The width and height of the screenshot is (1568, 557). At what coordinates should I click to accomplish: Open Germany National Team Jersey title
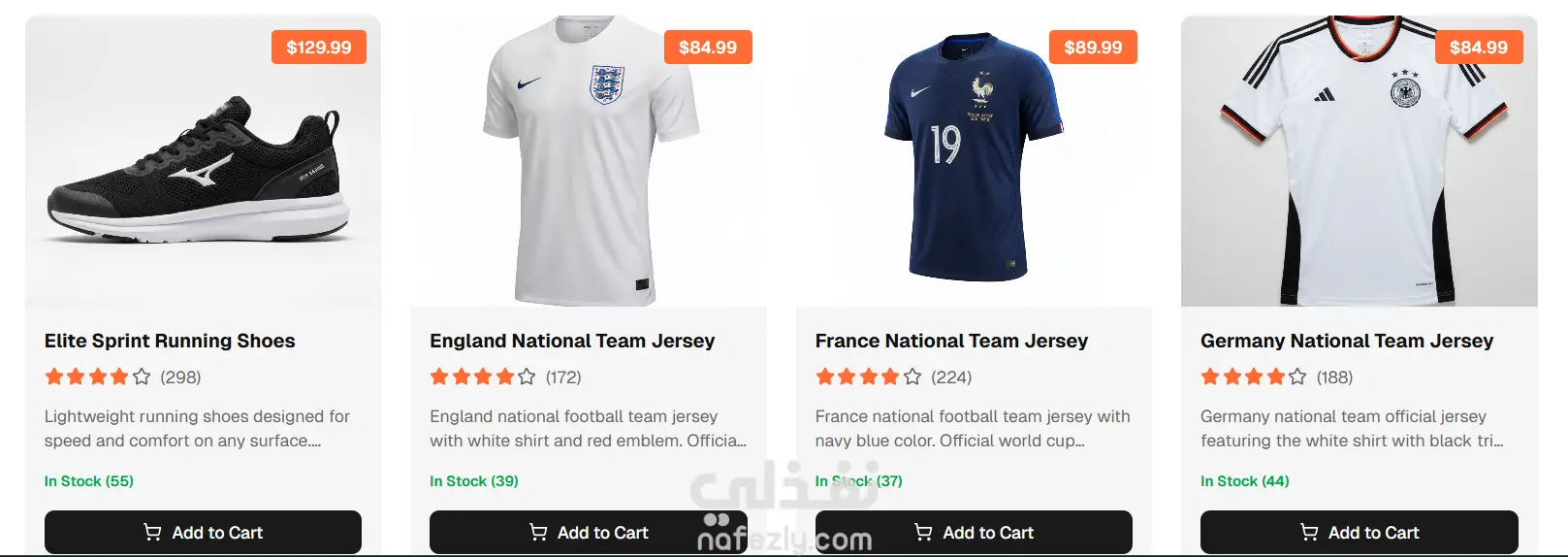(x=1347, y=341)
